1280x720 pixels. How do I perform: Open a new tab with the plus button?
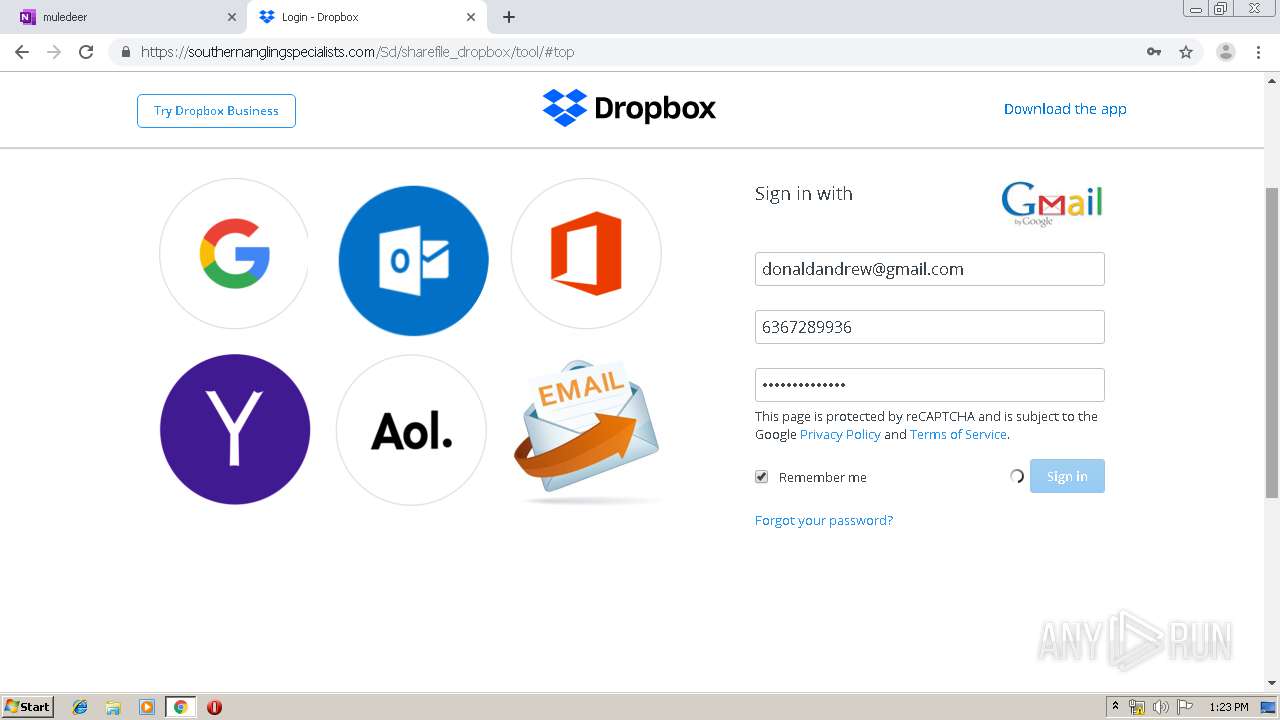pos(509,17)
